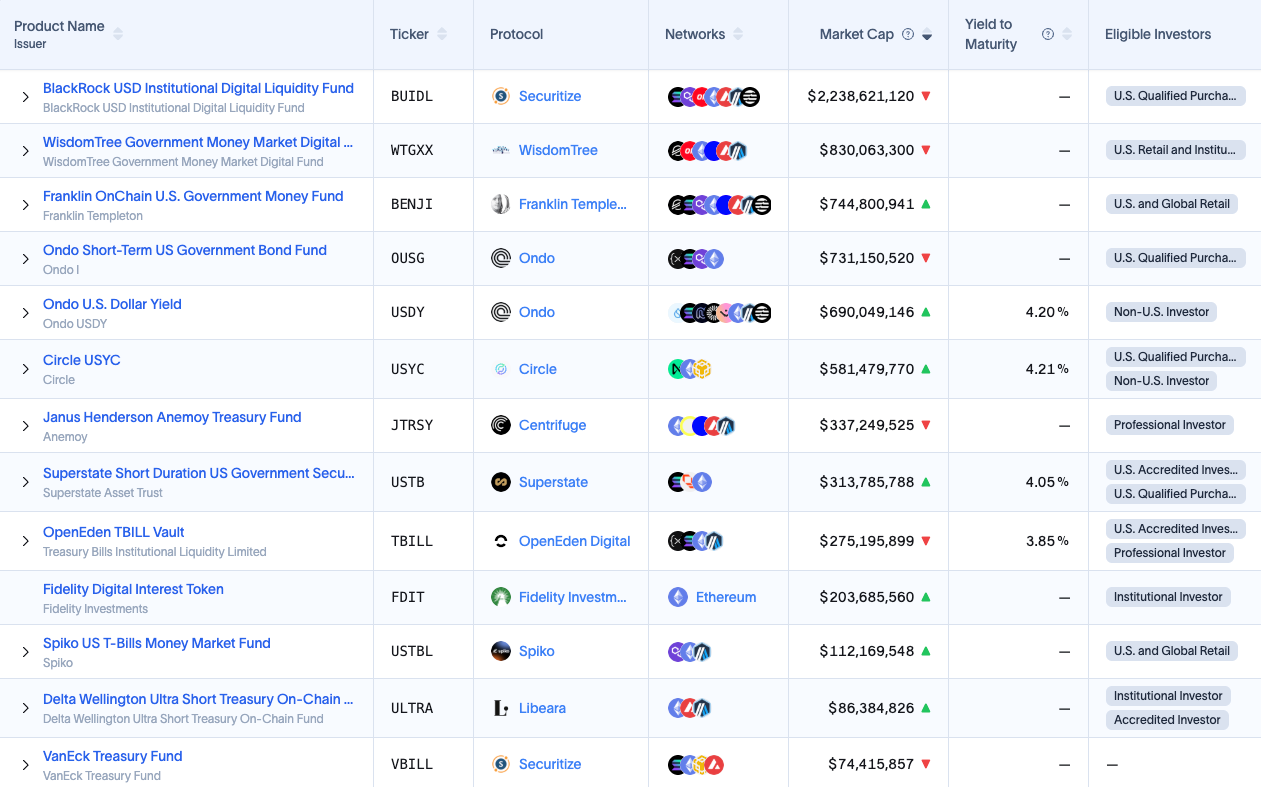Click network icons in BUIDL row
This screenshot has width=1261, height=787.
[x=714, y=97]
